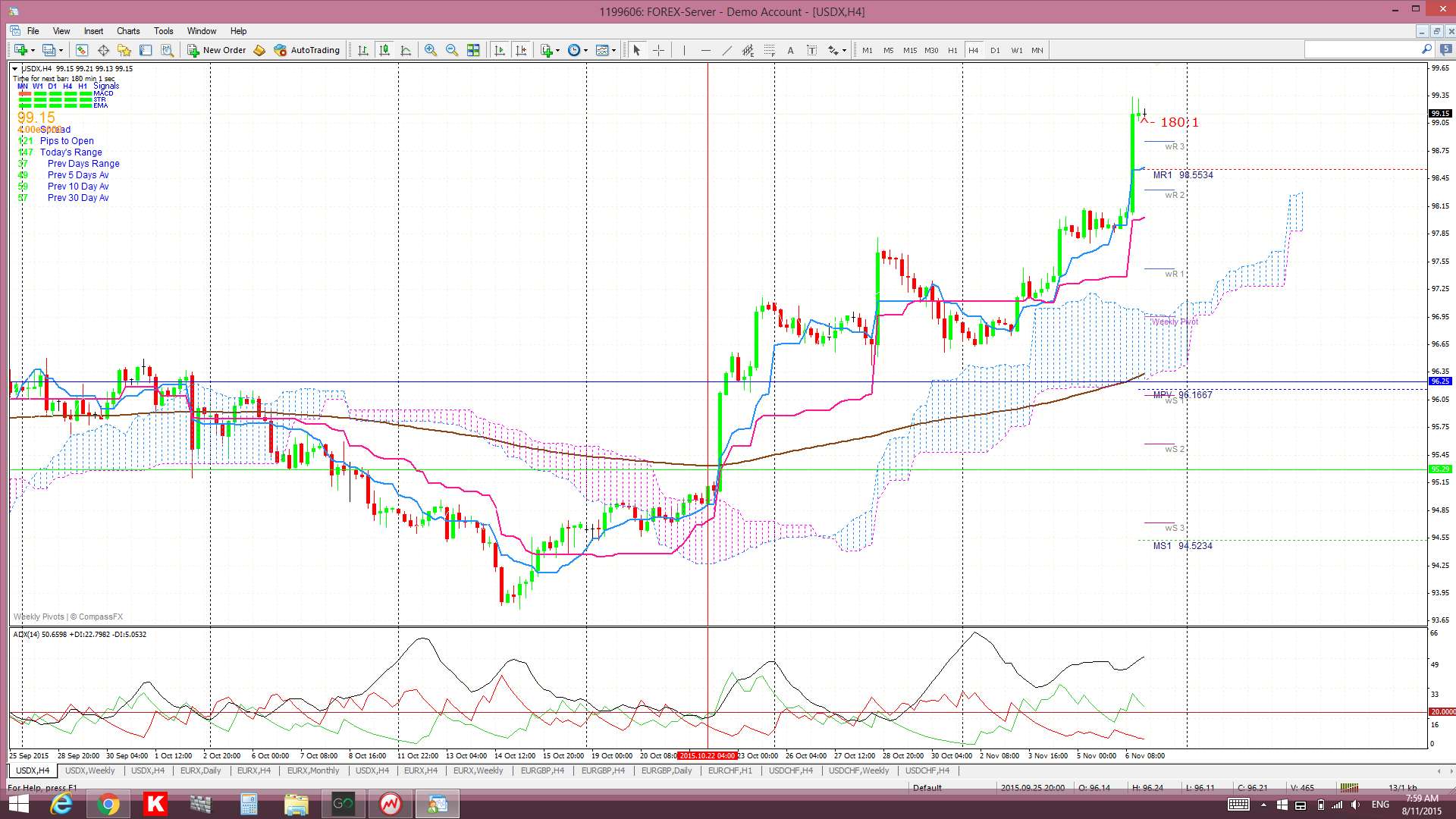The image size is (1456, 819).
Task: Switch to the EURX,Monthly chart tab
Action: point(313,770)
